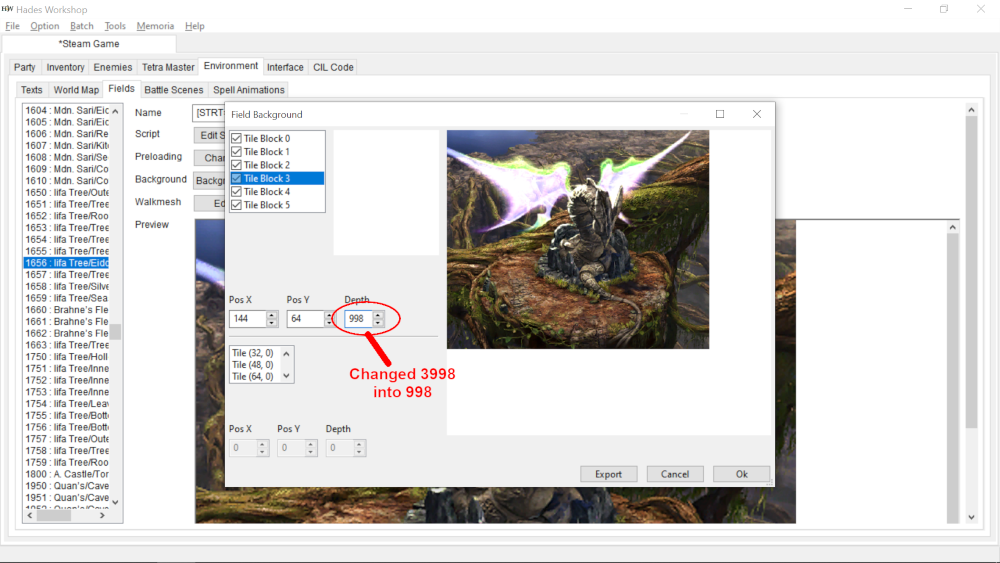The height and width of the screenshot is (563, 1000).
Task: Click the Pos Y field showing 64
Action: click(305, 319)
